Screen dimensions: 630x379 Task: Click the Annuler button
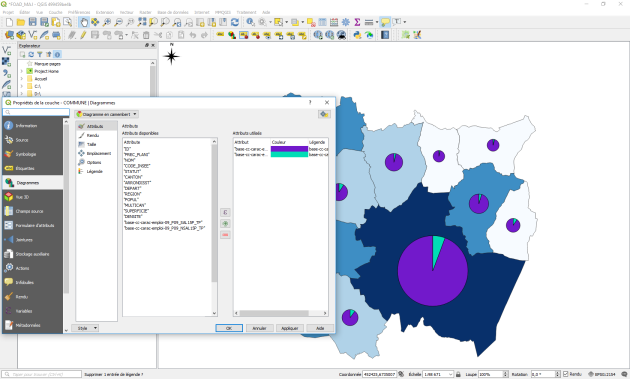tap(260, 328)
